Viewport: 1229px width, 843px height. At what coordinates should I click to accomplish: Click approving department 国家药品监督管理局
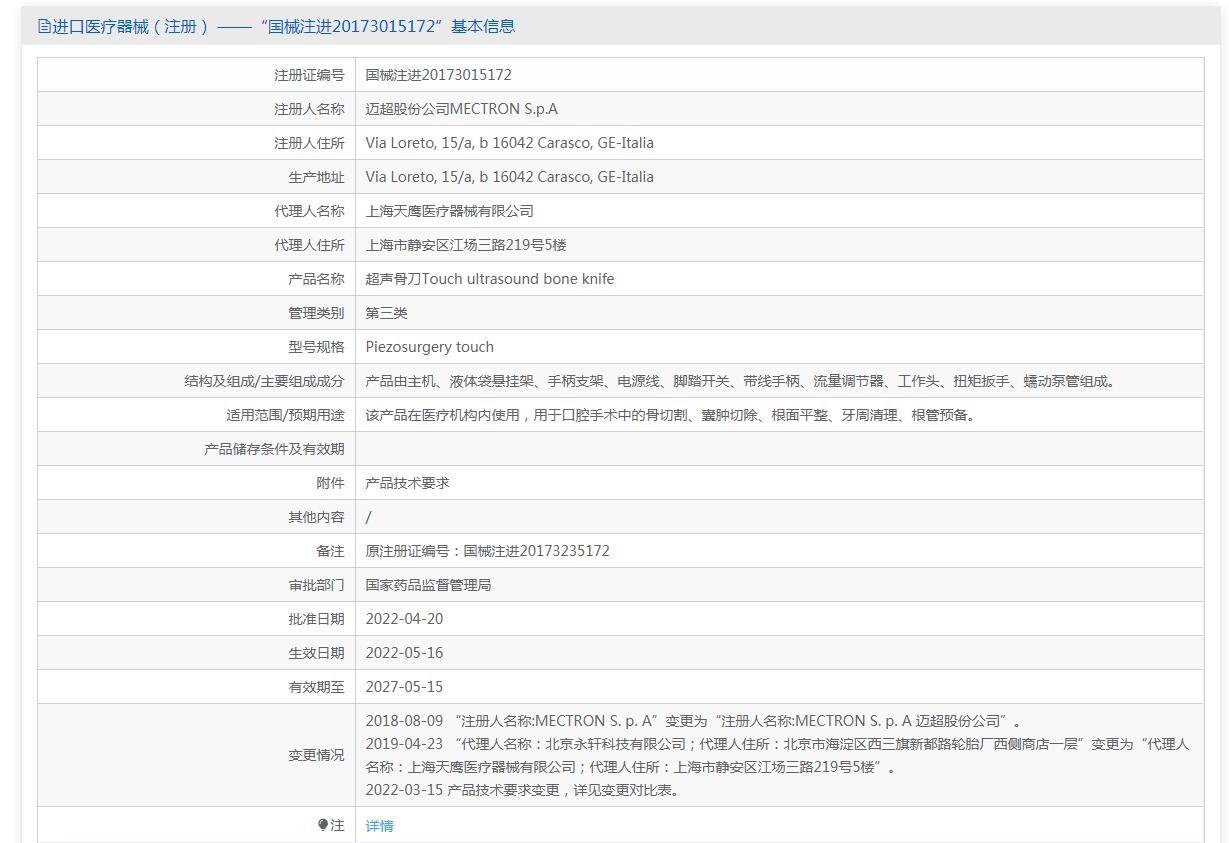pos(428,585)
